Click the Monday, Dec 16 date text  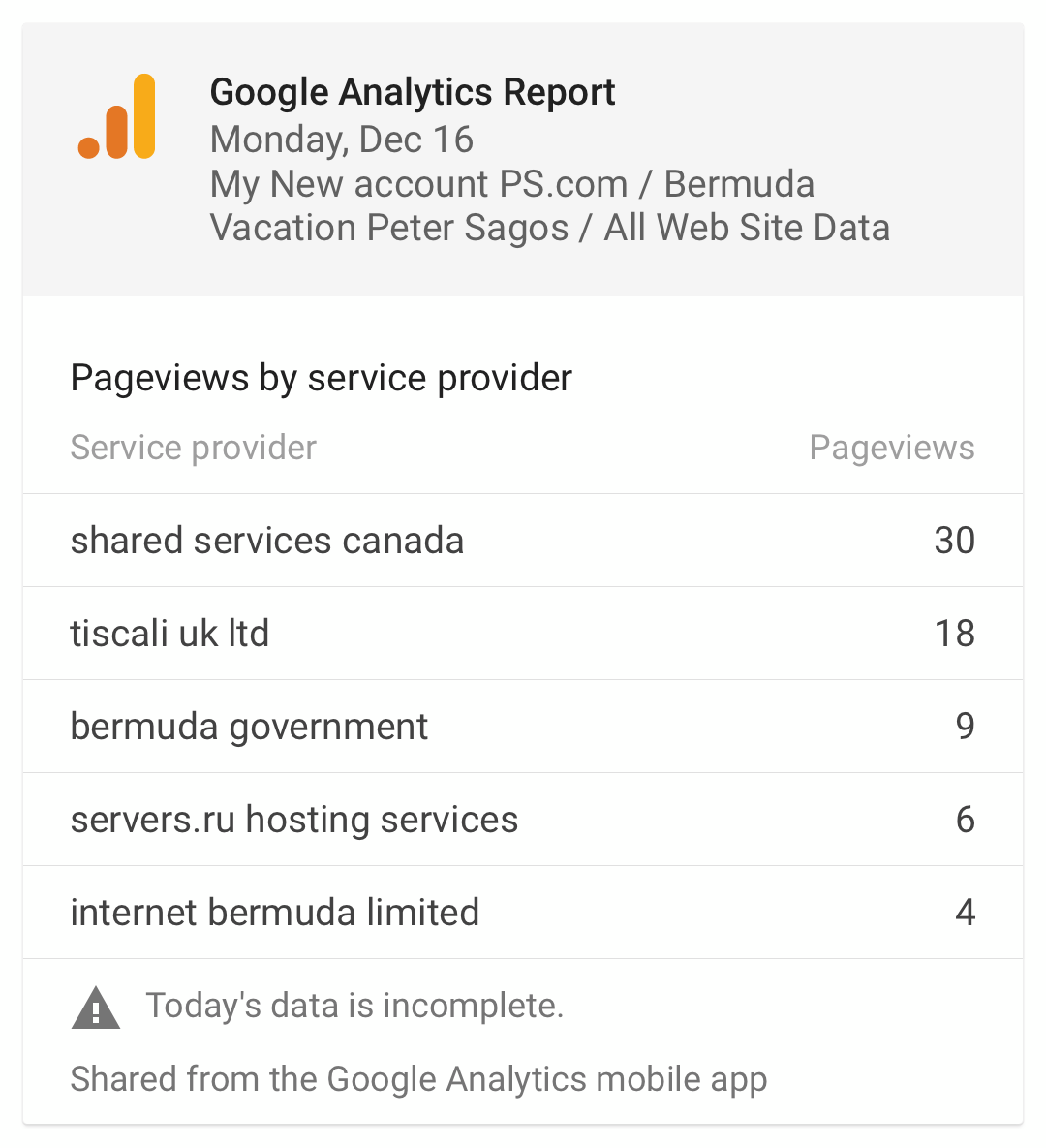(342, 140)
